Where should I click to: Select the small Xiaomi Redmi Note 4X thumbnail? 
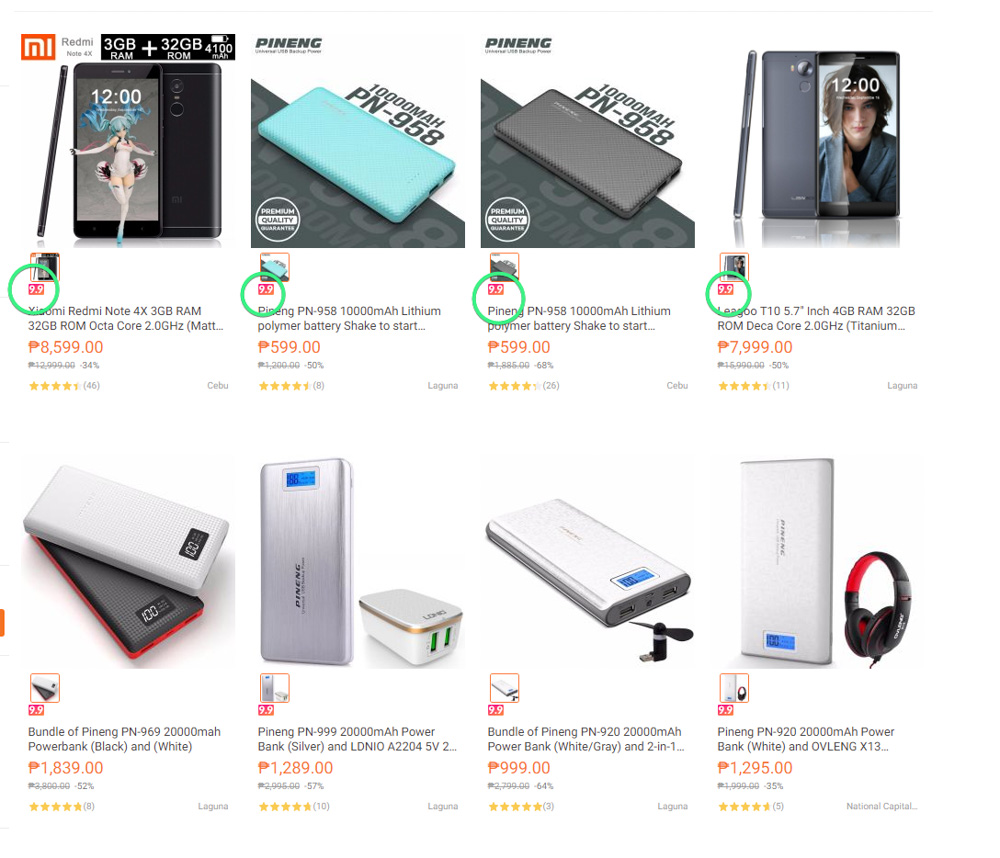45,267
